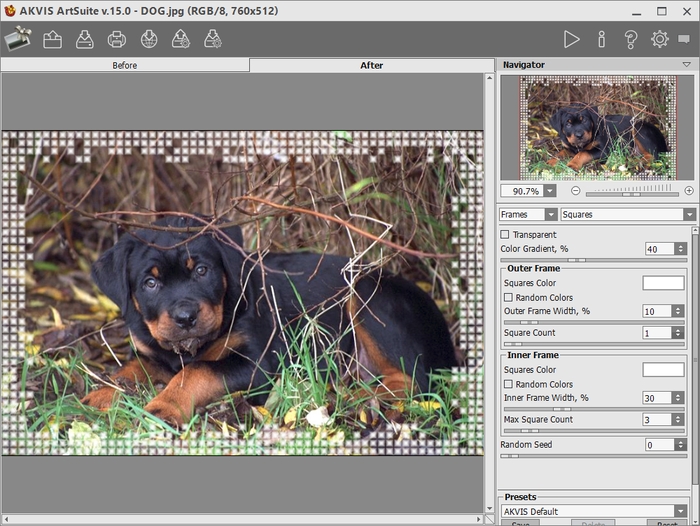Viewport: 700px width, 526px height.
Task: Open an image file from toolbar
Action: [x=52, y=39]
